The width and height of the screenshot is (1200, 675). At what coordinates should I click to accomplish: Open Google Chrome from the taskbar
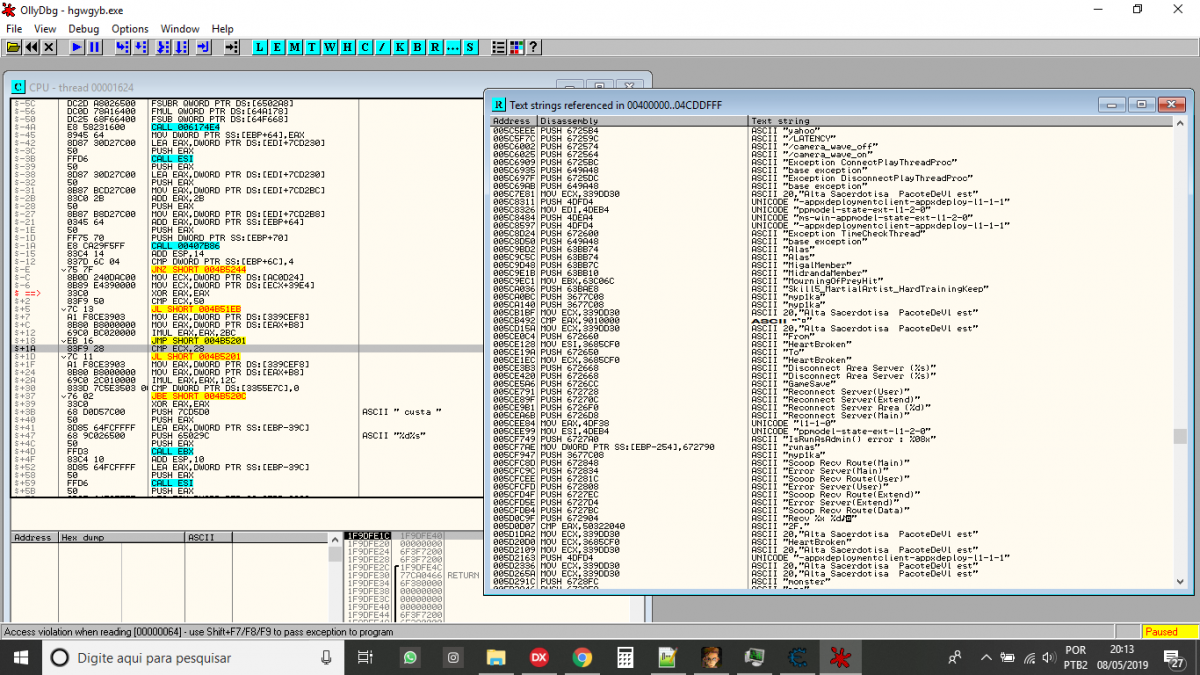click(x=582, y=657)
